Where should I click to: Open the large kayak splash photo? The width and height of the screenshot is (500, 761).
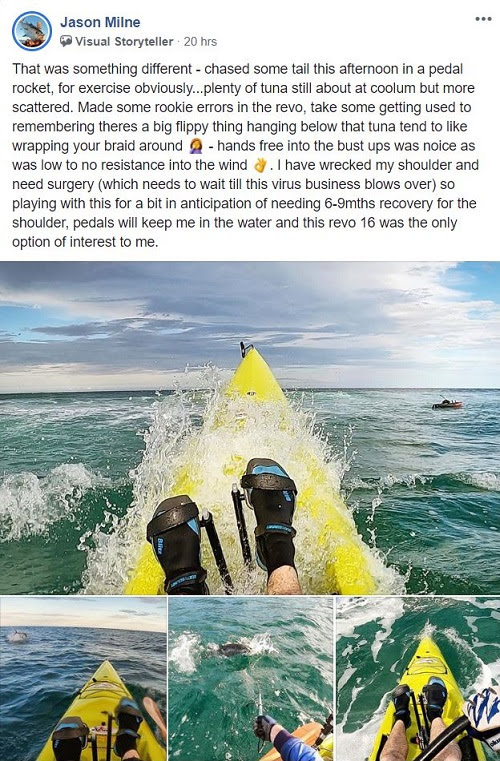point(250,428)
